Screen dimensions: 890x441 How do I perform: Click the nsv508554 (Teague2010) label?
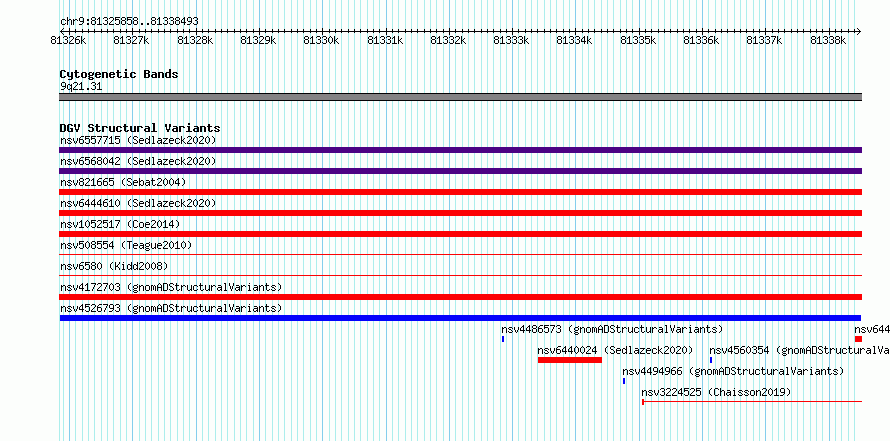pyautogui.click(x=126, y=245)
